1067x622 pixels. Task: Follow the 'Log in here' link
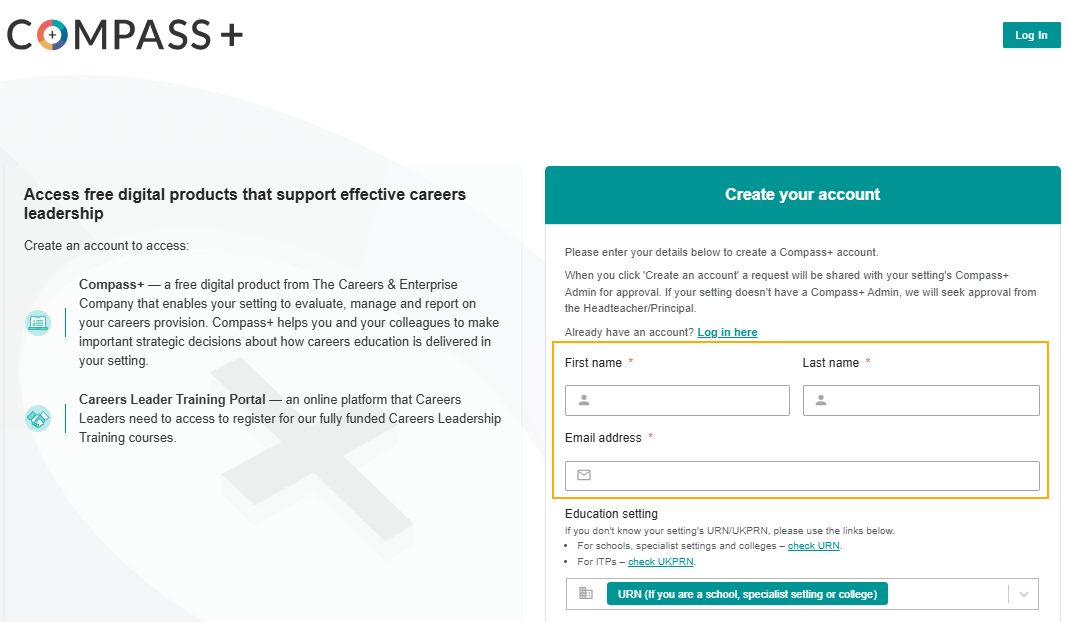click(x=727, y=332)
